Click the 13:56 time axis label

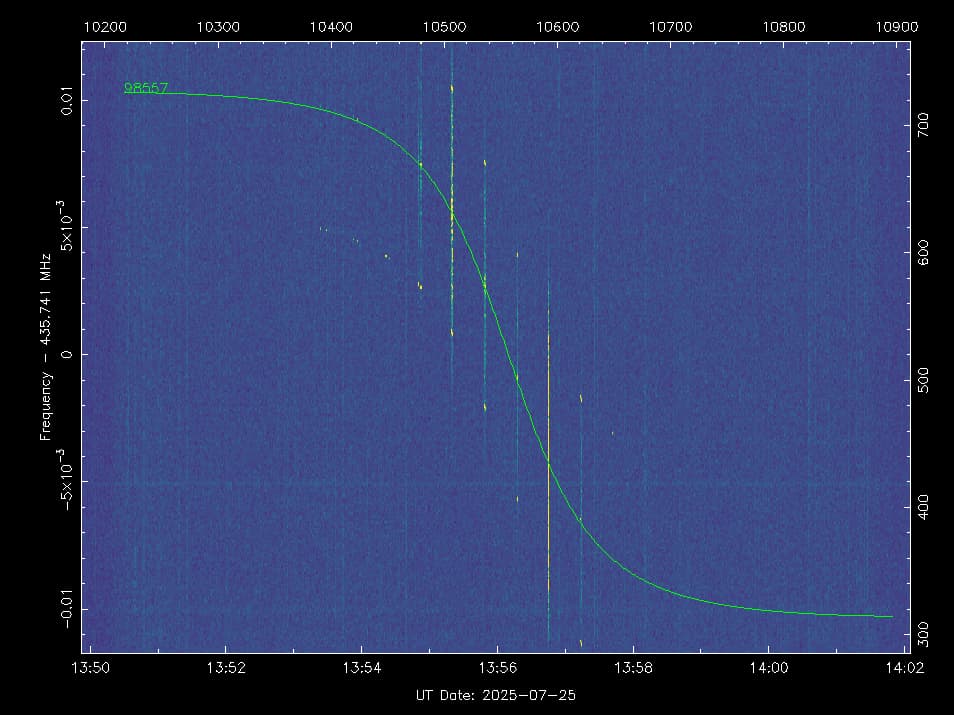coord(498,669)
